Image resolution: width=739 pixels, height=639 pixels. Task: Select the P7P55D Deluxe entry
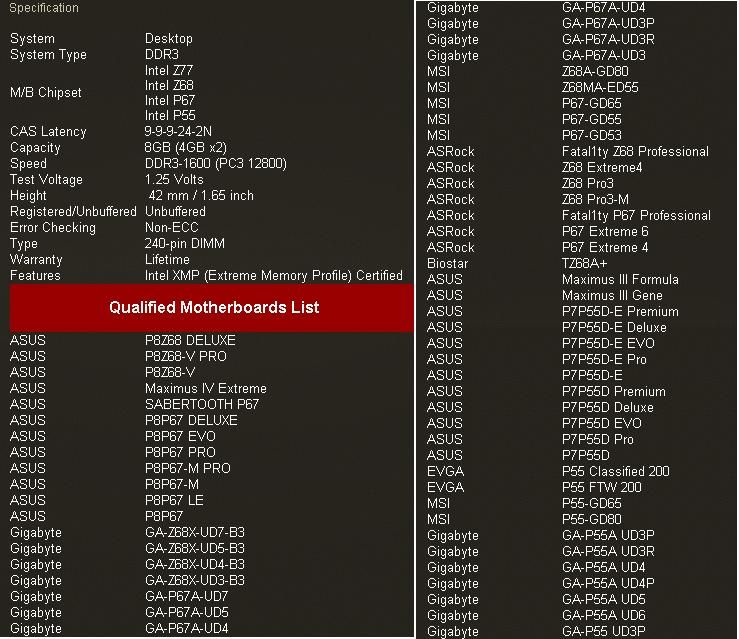608,408
